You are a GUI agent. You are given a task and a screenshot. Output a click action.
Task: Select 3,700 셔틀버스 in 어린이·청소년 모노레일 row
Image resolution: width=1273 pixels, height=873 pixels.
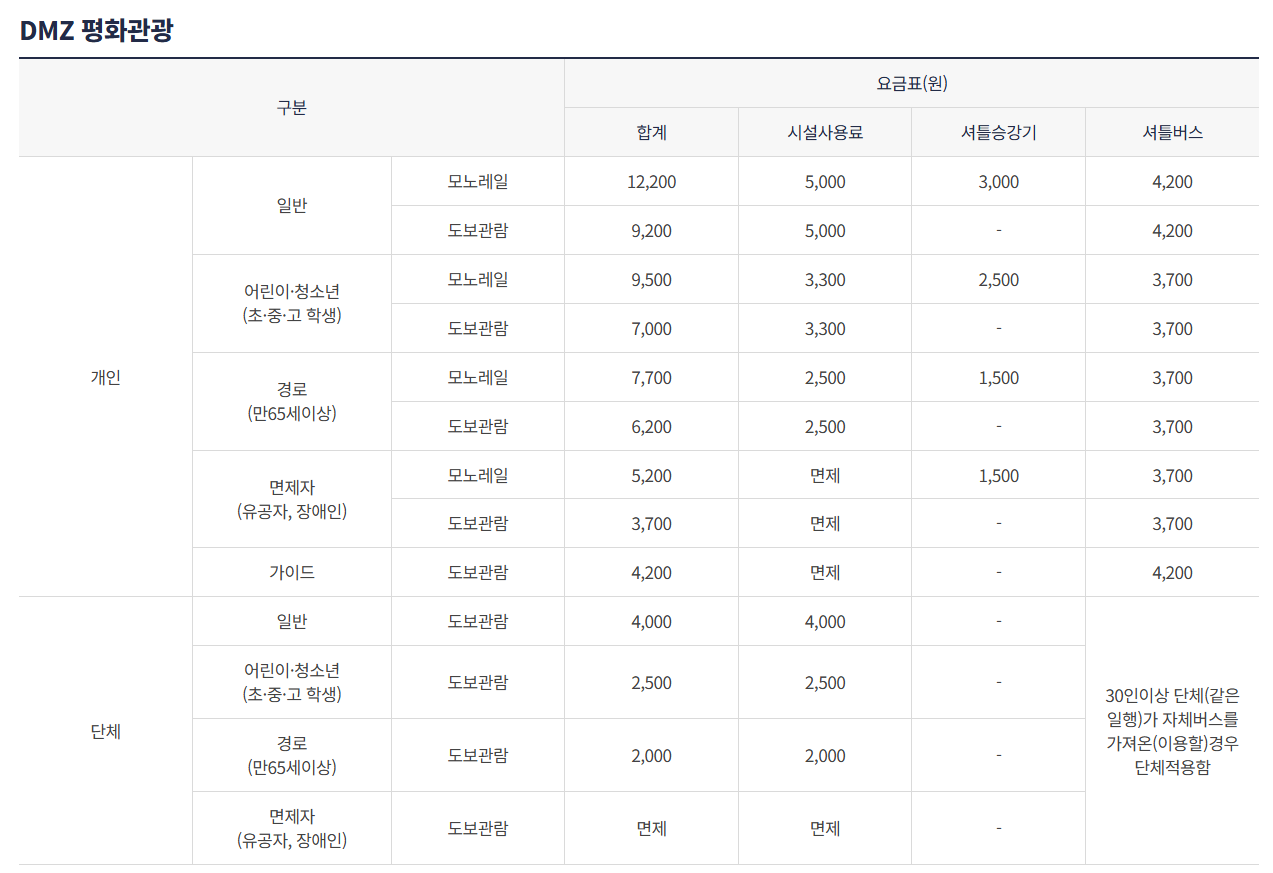click(x=1172, y=280)
